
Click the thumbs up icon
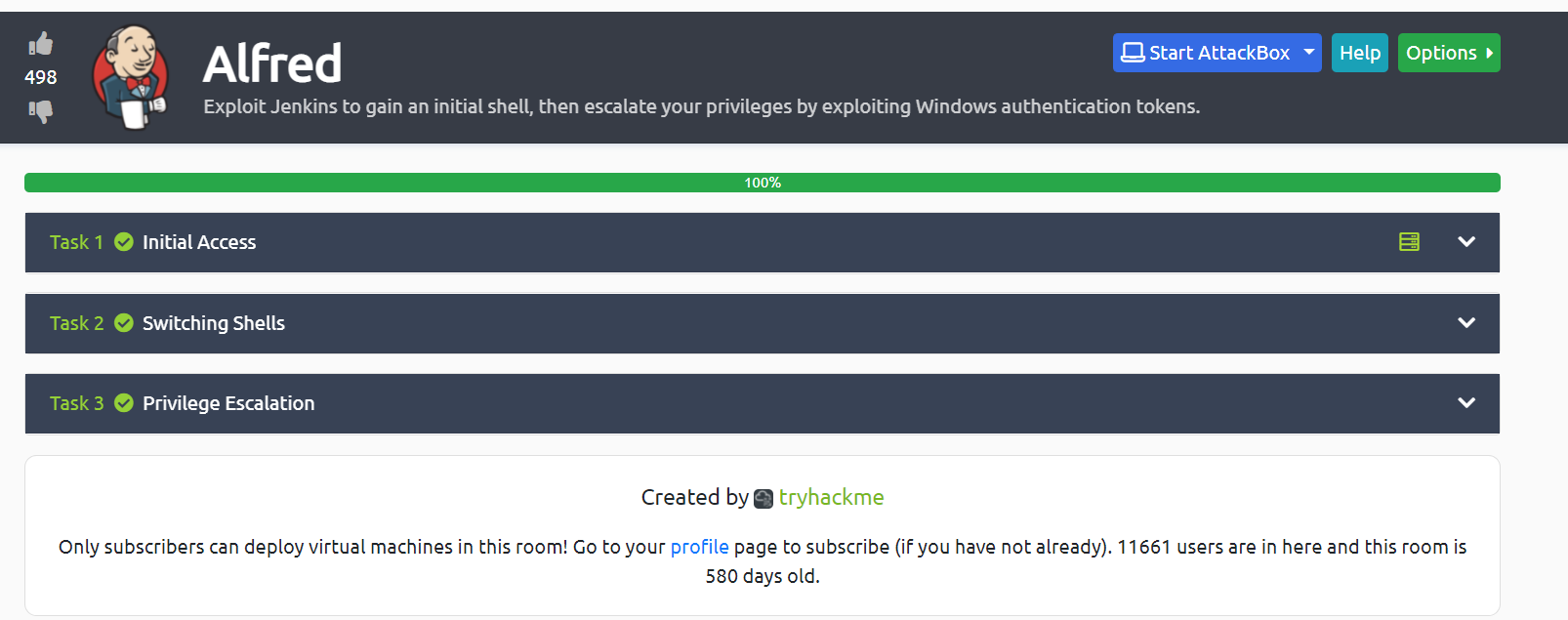point(41,44)
